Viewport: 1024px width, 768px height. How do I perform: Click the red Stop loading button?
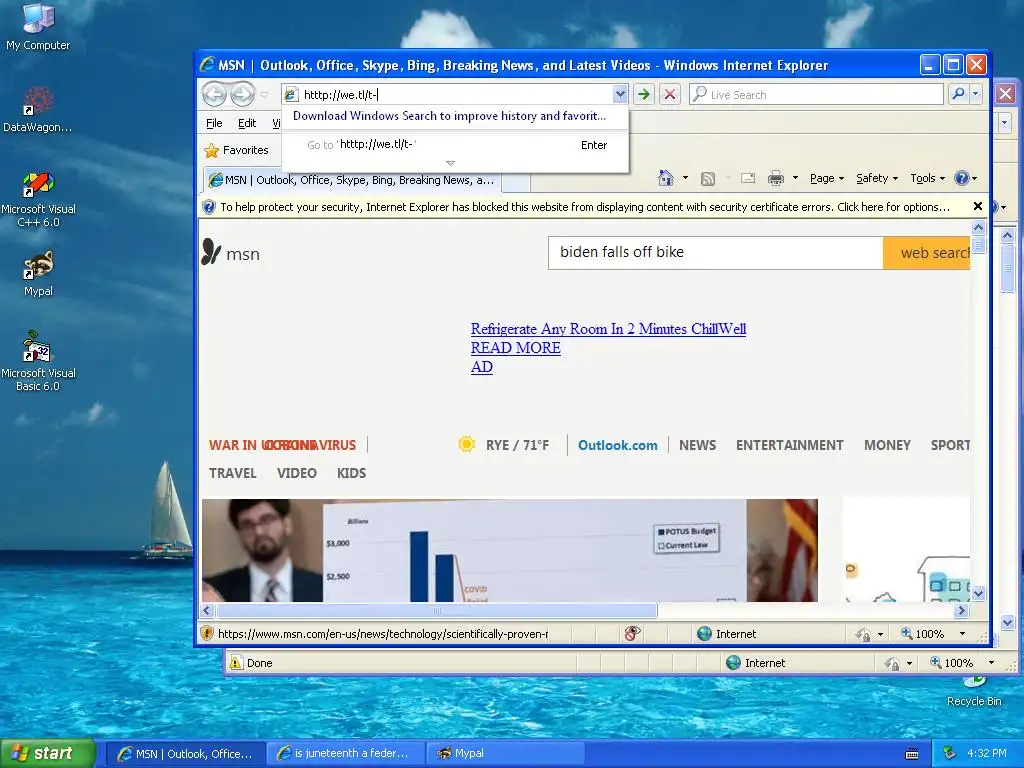tap(669, 95)
